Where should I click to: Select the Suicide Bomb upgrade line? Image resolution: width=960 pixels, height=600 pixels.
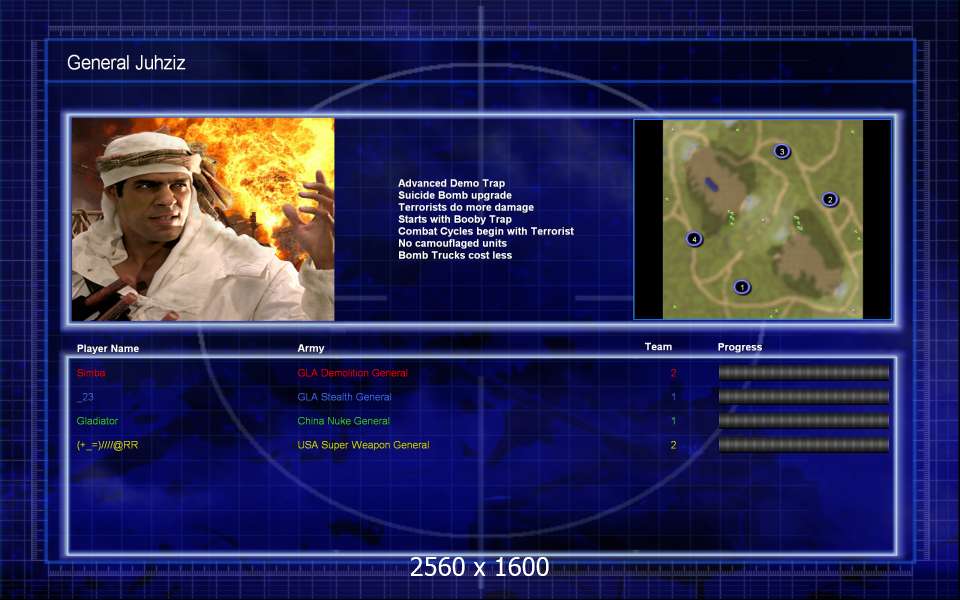click(x=455, y=195)
